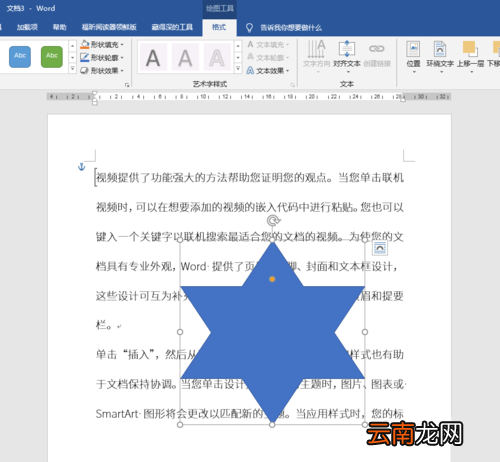Open the 藏得深的工具 tab
The width and height of the screenshot is (500, 462).
point(172,27)
